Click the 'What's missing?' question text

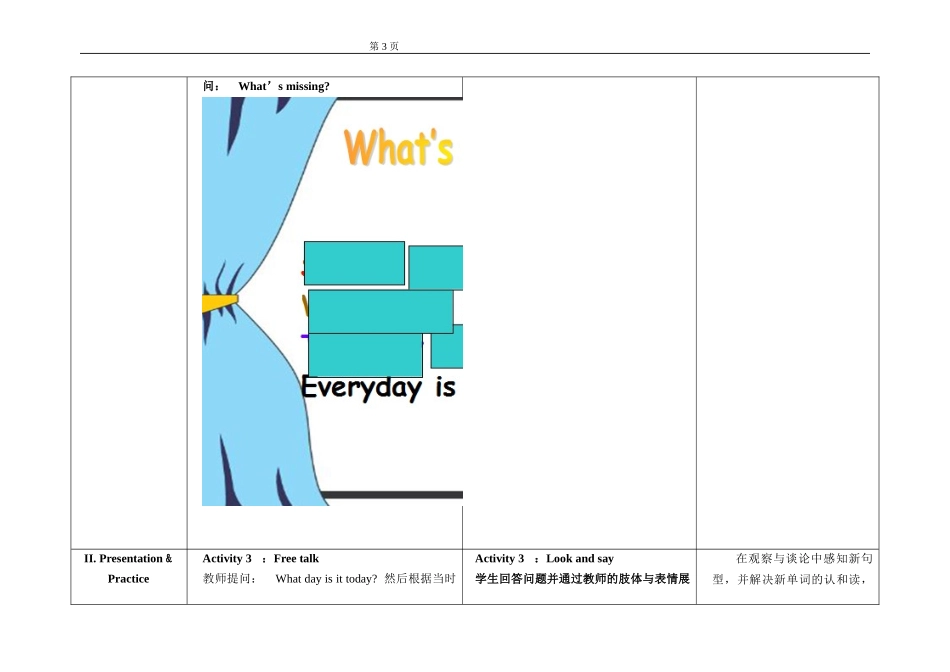tap(284, 86)
